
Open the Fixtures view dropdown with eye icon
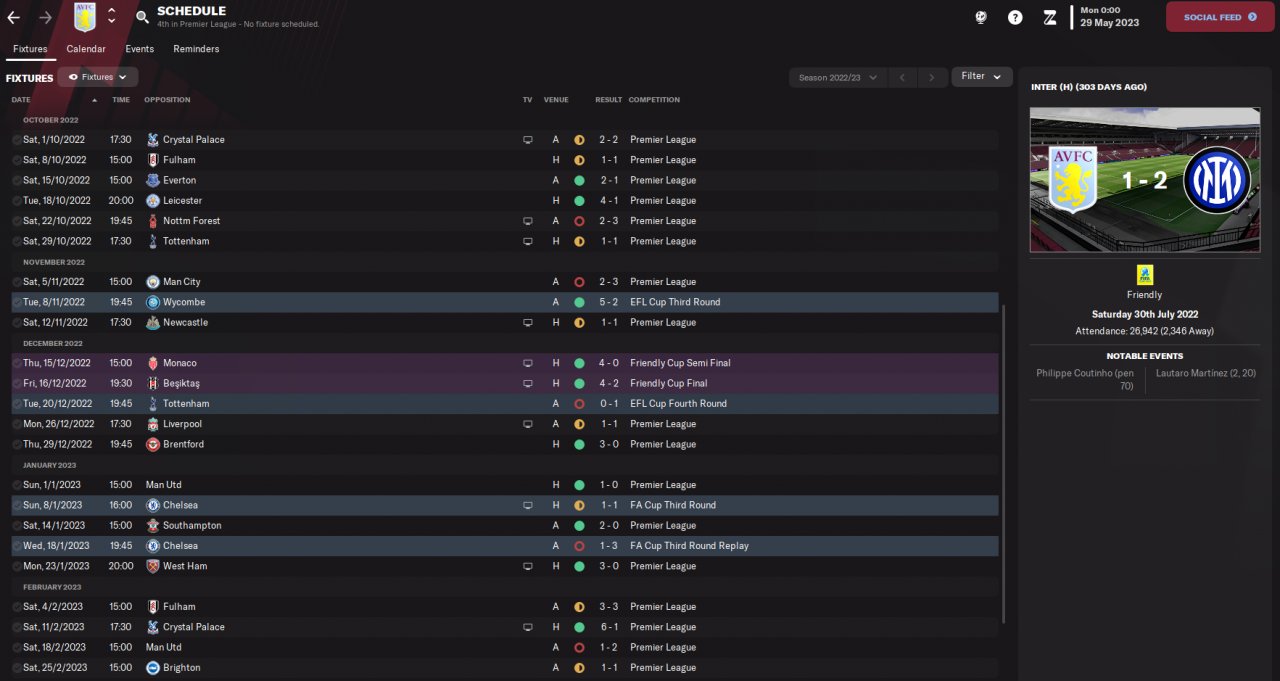click(98, 77)
